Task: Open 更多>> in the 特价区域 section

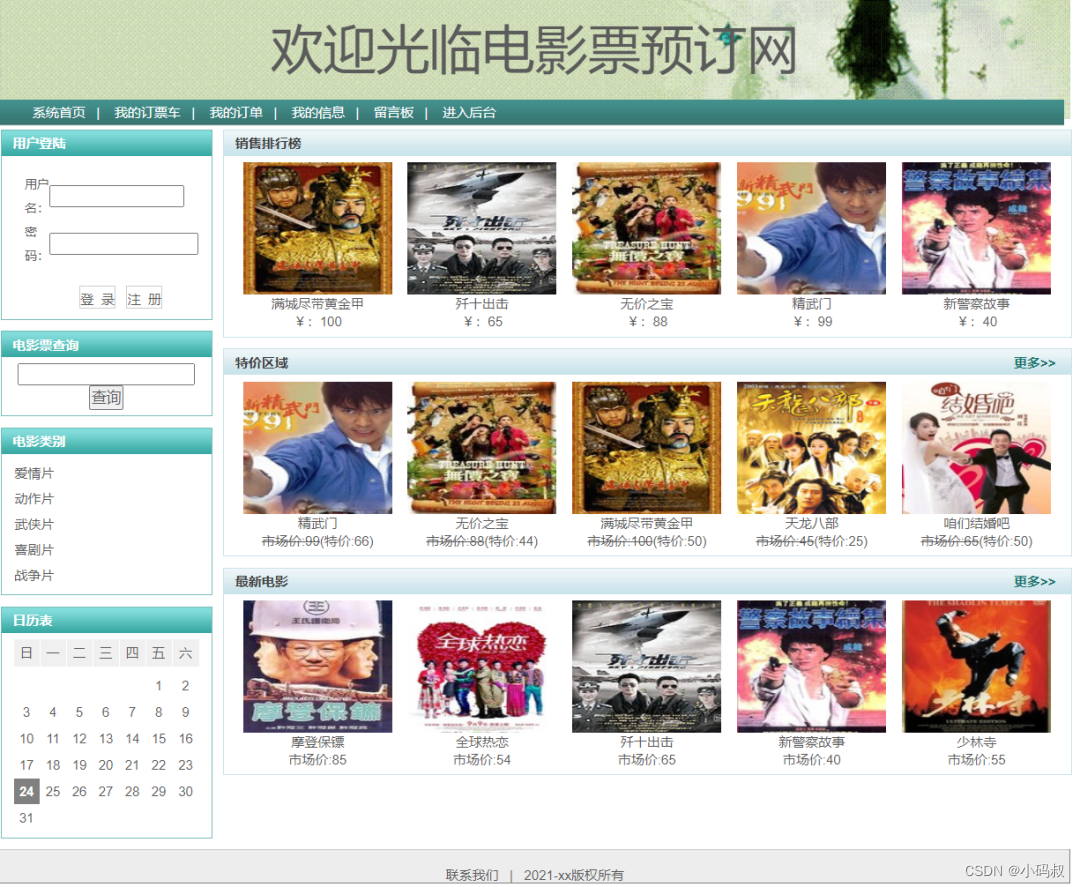Action: (x=1034, y=363)
